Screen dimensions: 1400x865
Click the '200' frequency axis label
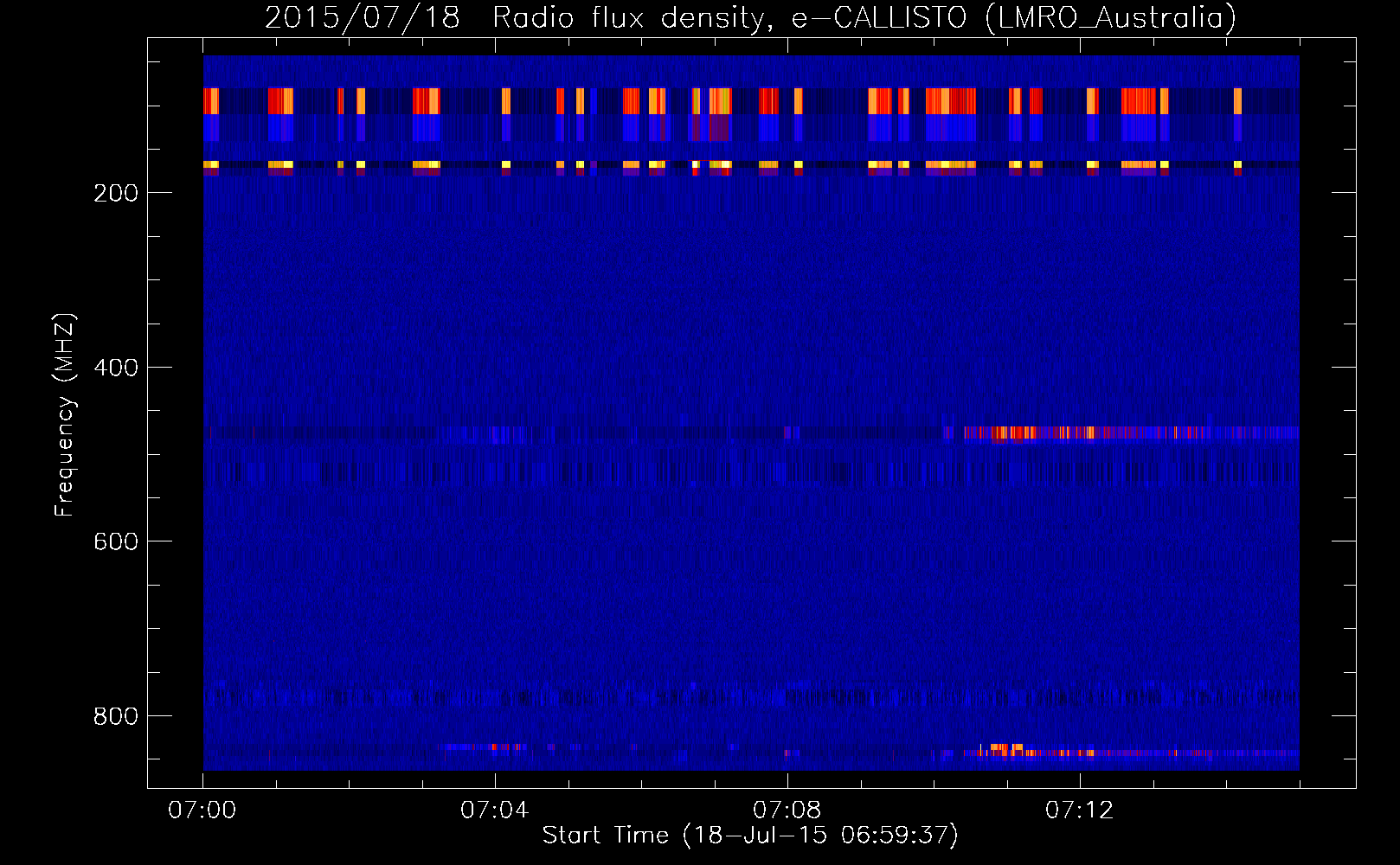click(x=116, y=193)
